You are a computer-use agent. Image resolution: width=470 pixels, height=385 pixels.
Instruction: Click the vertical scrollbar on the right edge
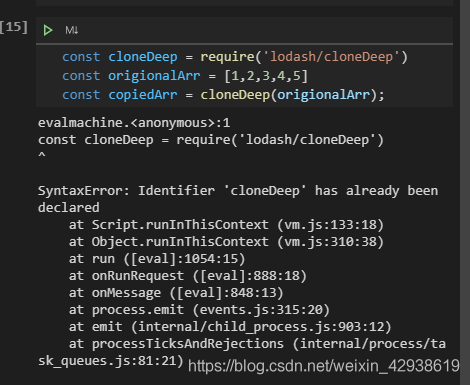point(465,192)
